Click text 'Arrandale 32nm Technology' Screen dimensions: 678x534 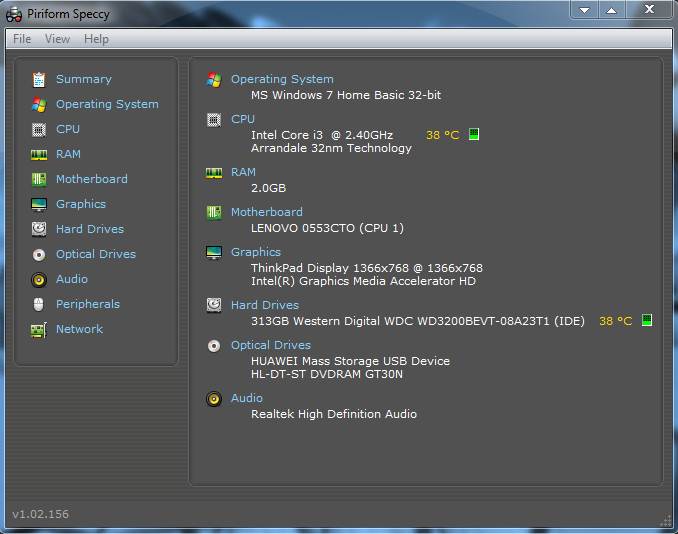331,148
